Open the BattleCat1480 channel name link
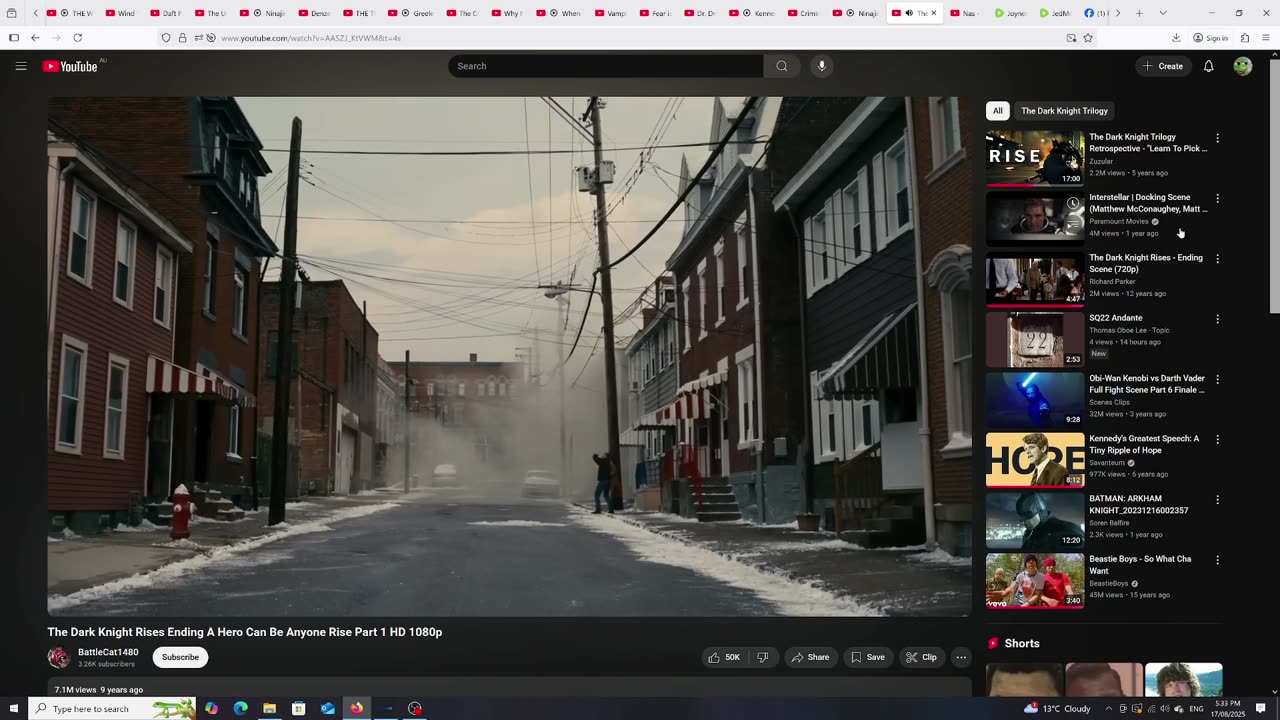 tap(108, 652)
